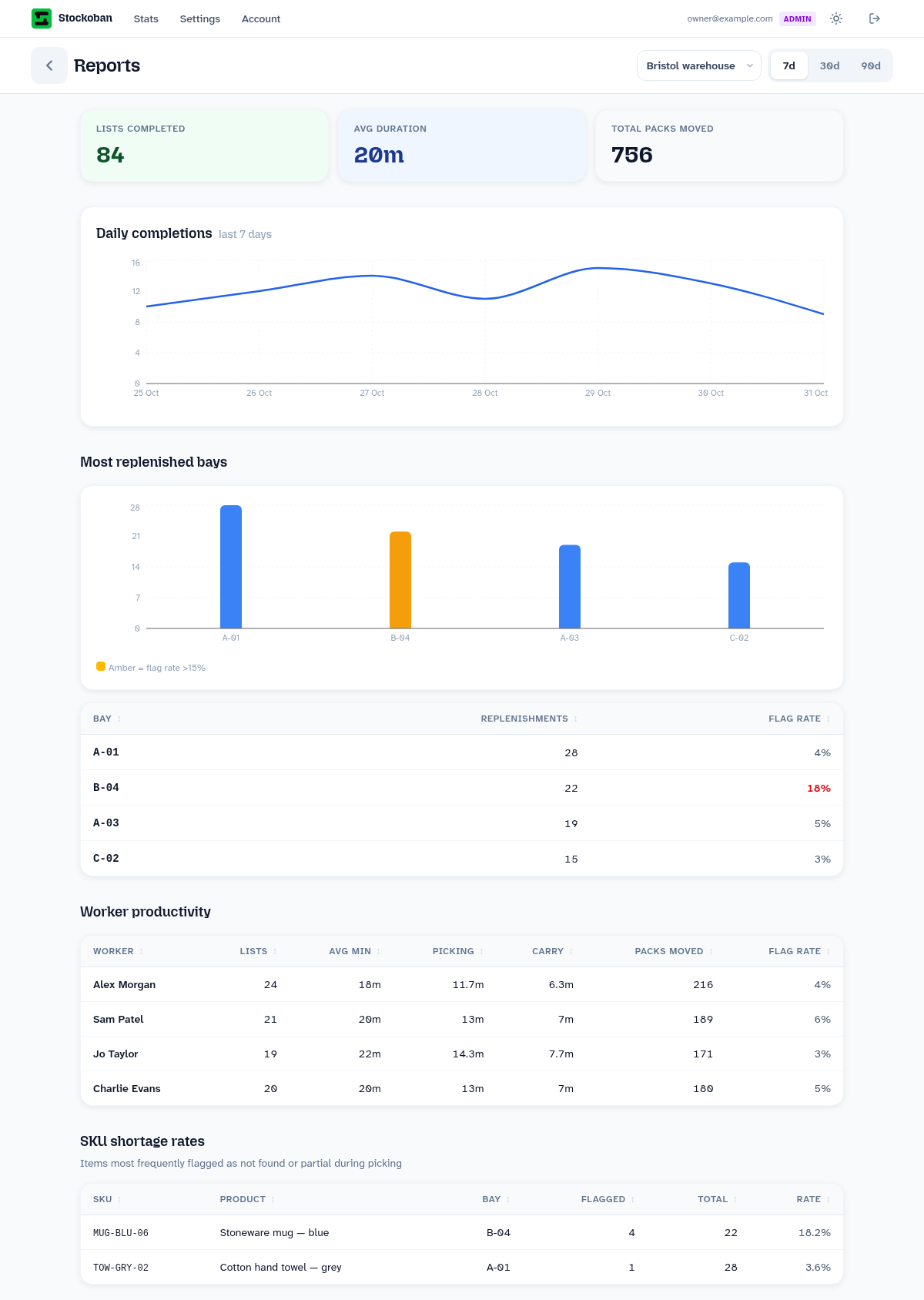
Task: Sort workers by Carry time
Action: click(x=552, y=951)
